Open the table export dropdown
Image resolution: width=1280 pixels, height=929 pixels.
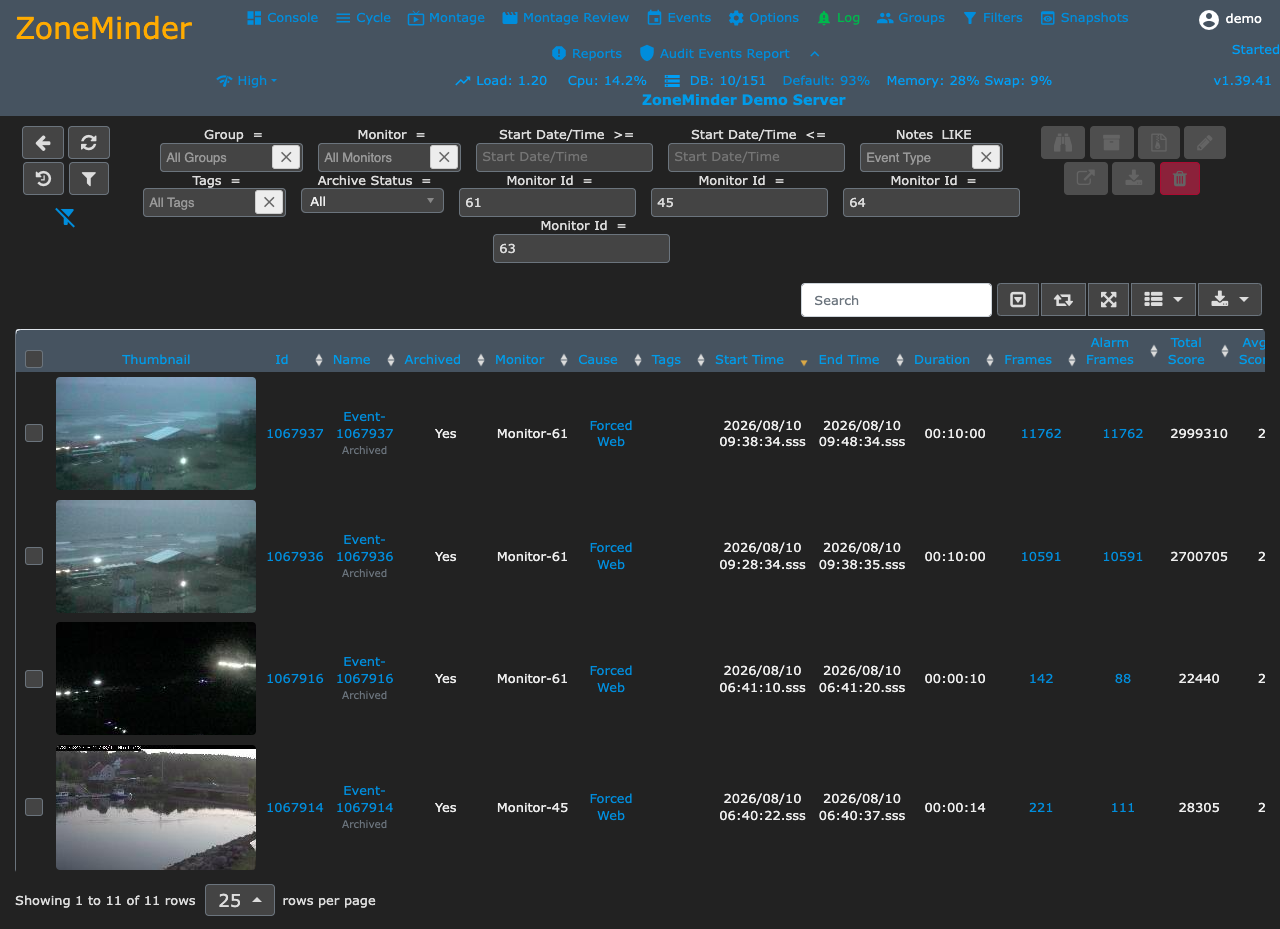(1230, 300)
